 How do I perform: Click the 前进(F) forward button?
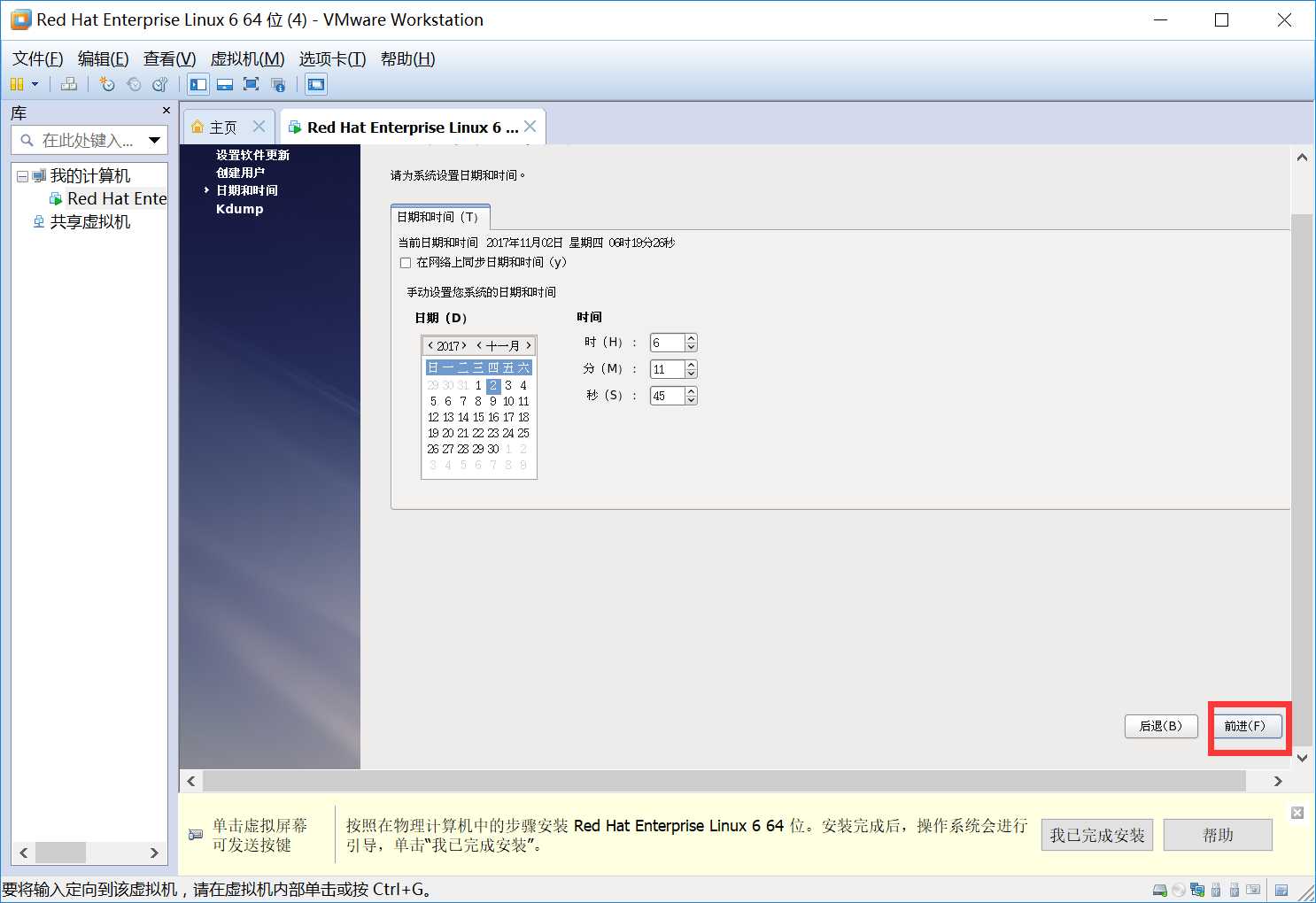(x=1245, y=726)
